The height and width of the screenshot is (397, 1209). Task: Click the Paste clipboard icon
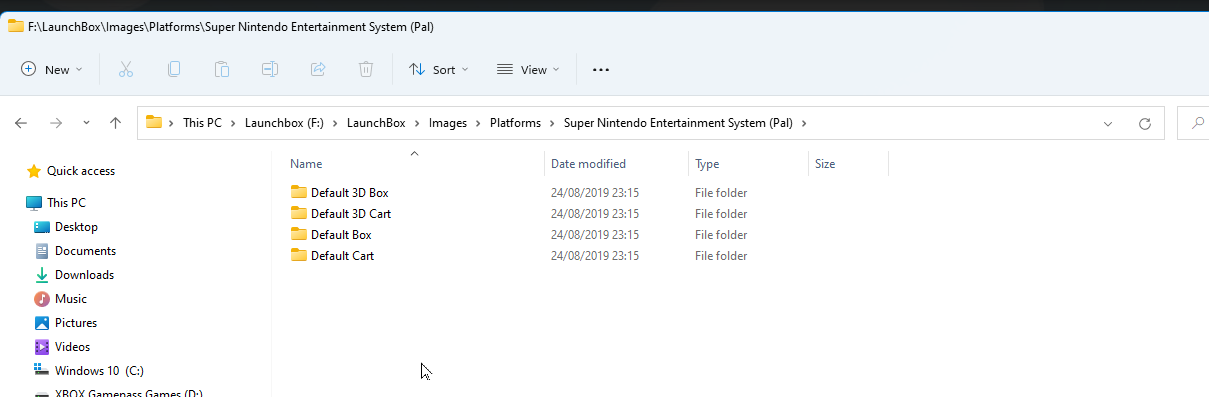pos(222,69)
